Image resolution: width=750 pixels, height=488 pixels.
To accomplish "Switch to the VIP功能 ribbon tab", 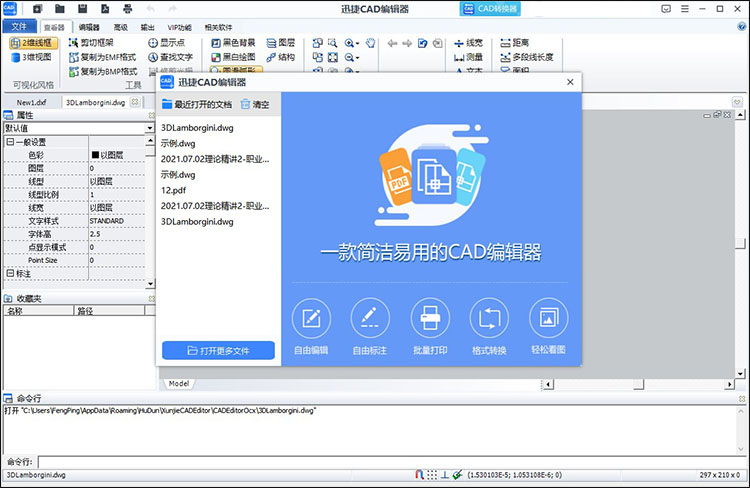I will (x=179, y=27).
